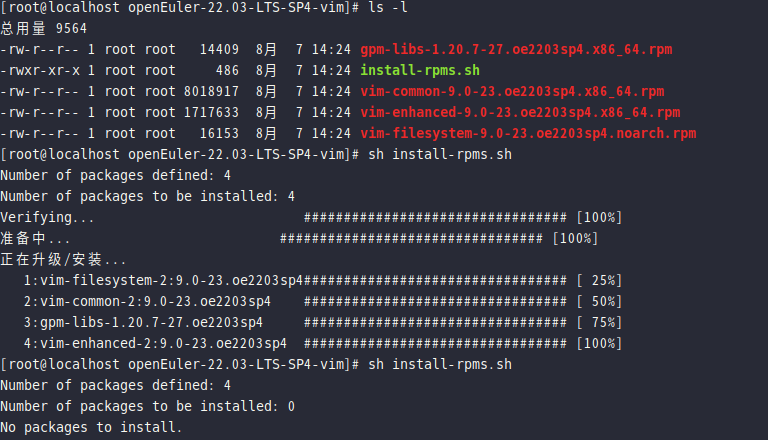The width and height of the screenshot is (768, 440).
Task: Click the '准备中...' preparing status text
Action: (36, 239)
